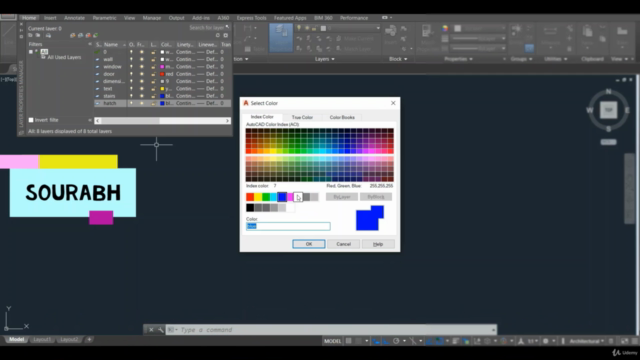Open the Performance ribbon tab
Image resolution: width=640 pixels, height=360 pixels.
pyautogui.click(x=354, y=18)
